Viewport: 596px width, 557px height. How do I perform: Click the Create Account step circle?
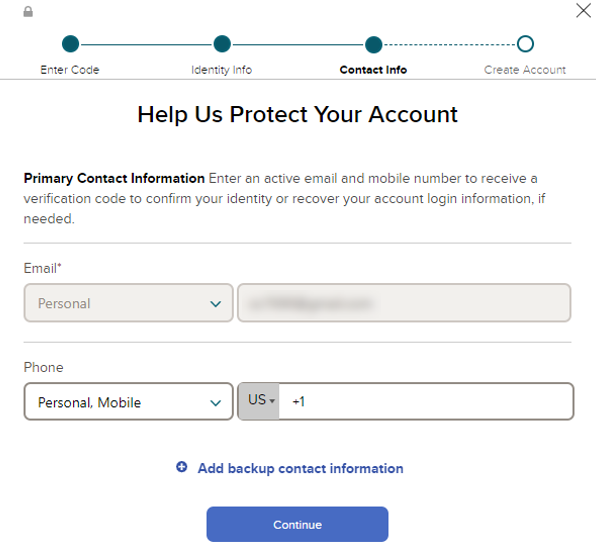[525, 44]
